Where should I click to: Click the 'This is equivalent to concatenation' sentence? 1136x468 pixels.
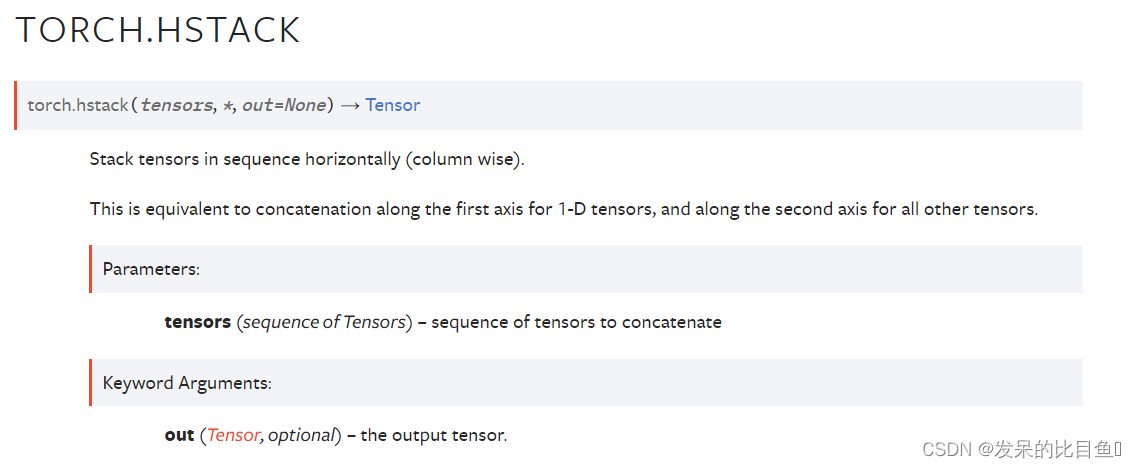pyautogui.click(x=564, y=209)
